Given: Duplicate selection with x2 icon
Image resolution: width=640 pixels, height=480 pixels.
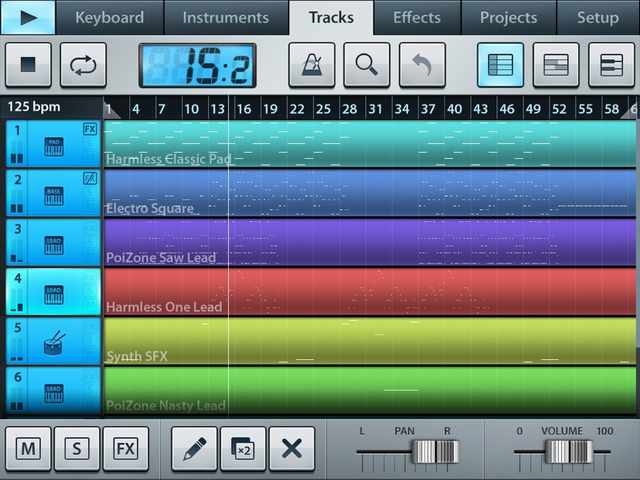Looking at the screenshot, I should tap(243, 449).
